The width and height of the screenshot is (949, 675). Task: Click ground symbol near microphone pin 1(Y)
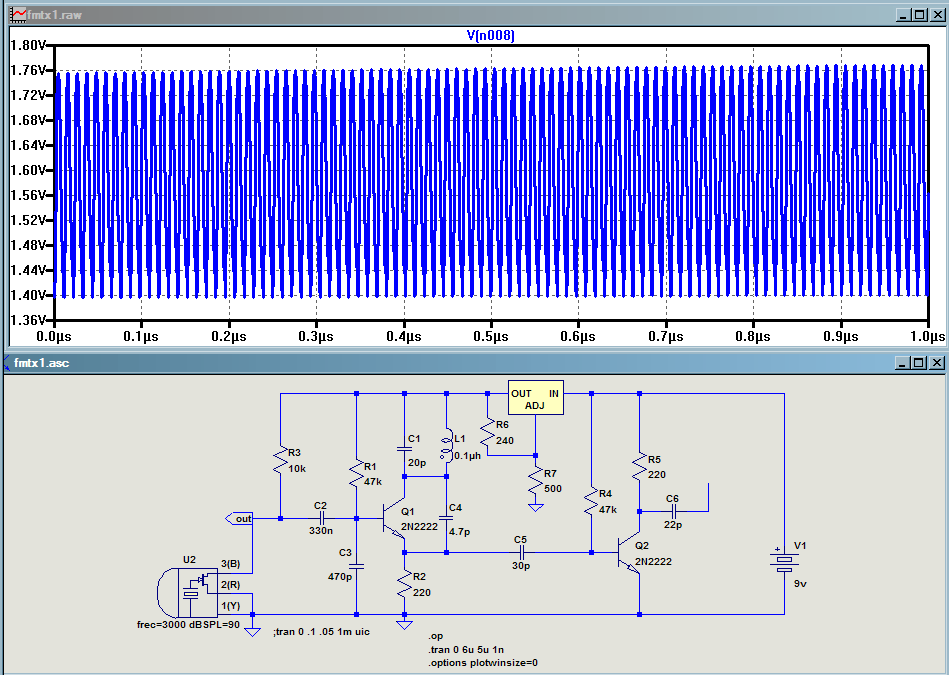tap(252, 632)
